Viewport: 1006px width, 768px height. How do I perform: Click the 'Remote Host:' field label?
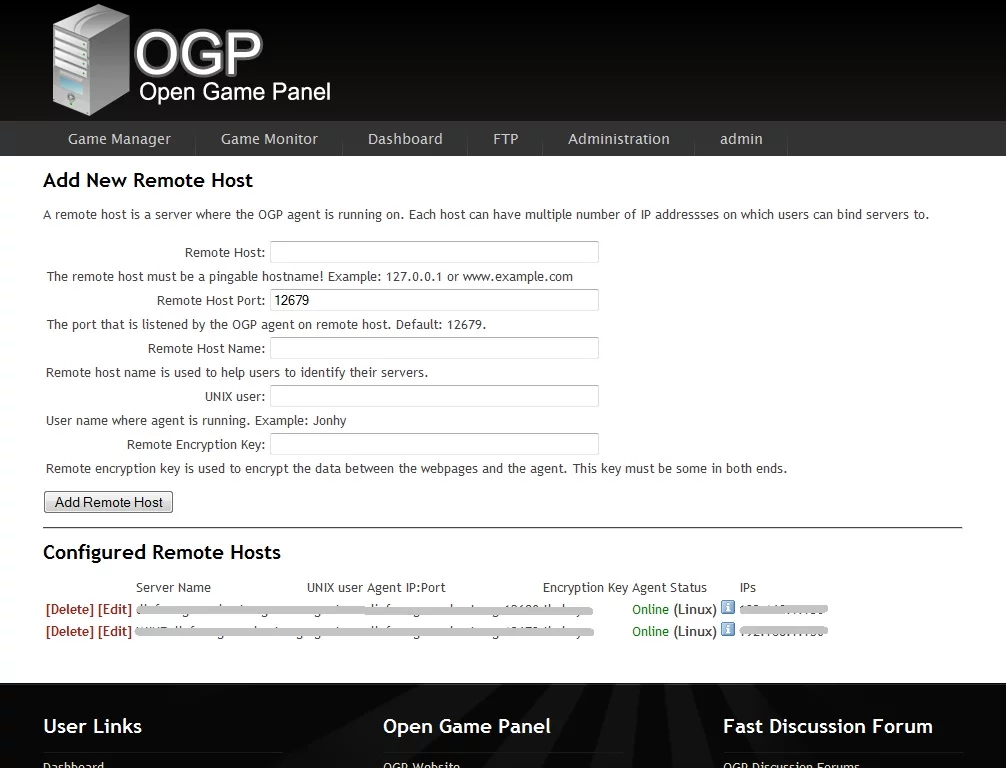[225, 253]
